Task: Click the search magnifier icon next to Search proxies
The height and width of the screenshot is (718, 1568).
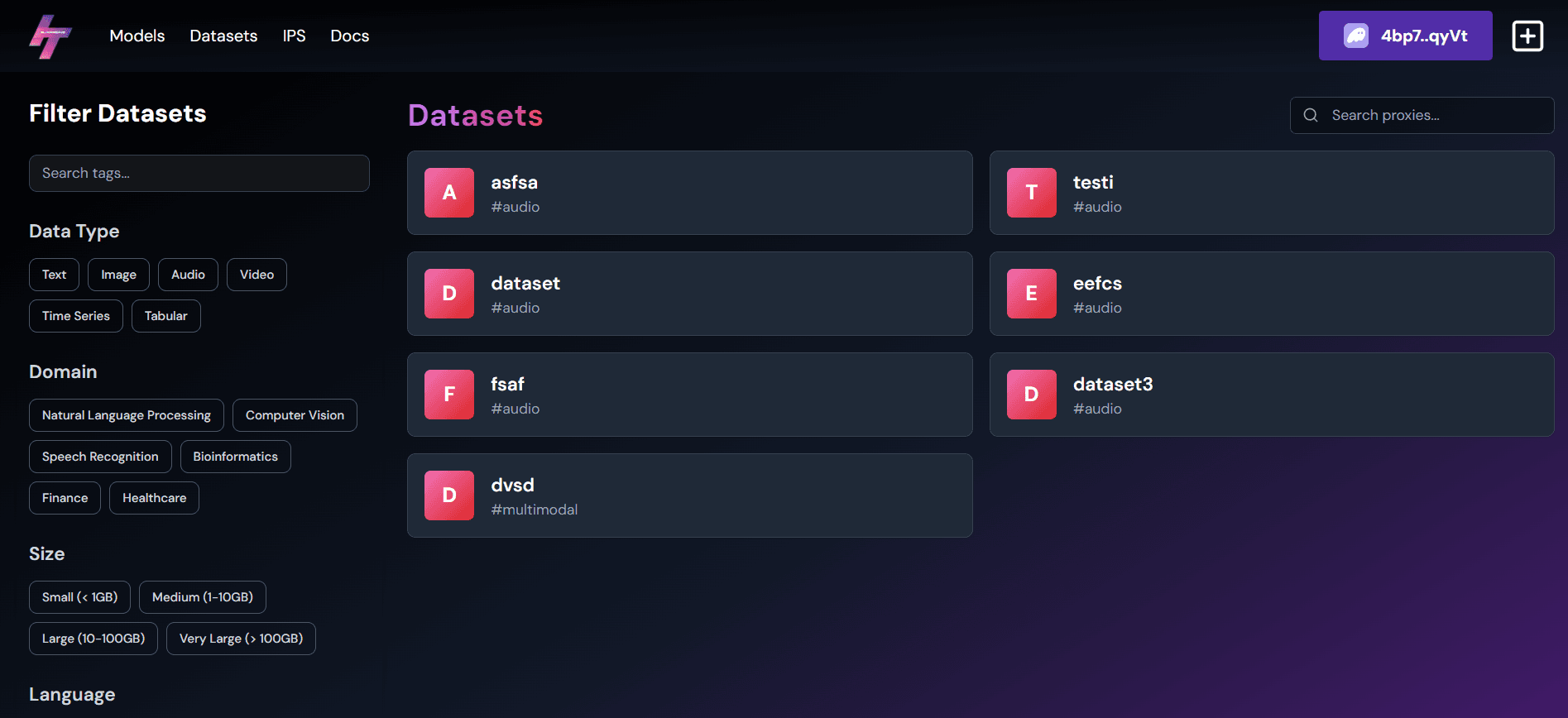Action: coord(1311,115)
